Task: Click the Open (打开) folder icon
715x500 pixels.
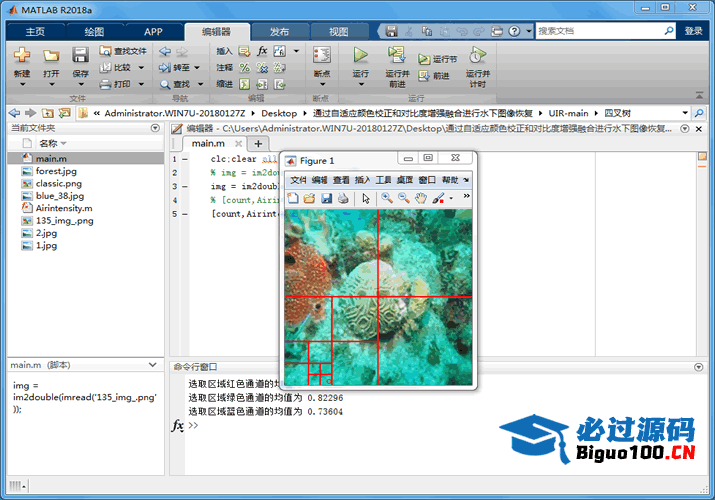Action: 51,56
